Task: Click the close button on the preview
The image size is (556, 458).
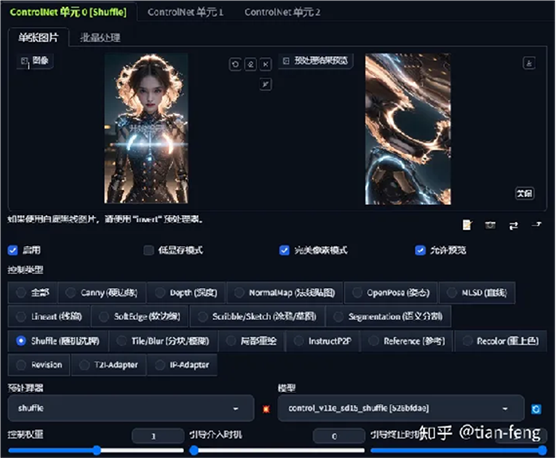Action: tap(524, 194)
